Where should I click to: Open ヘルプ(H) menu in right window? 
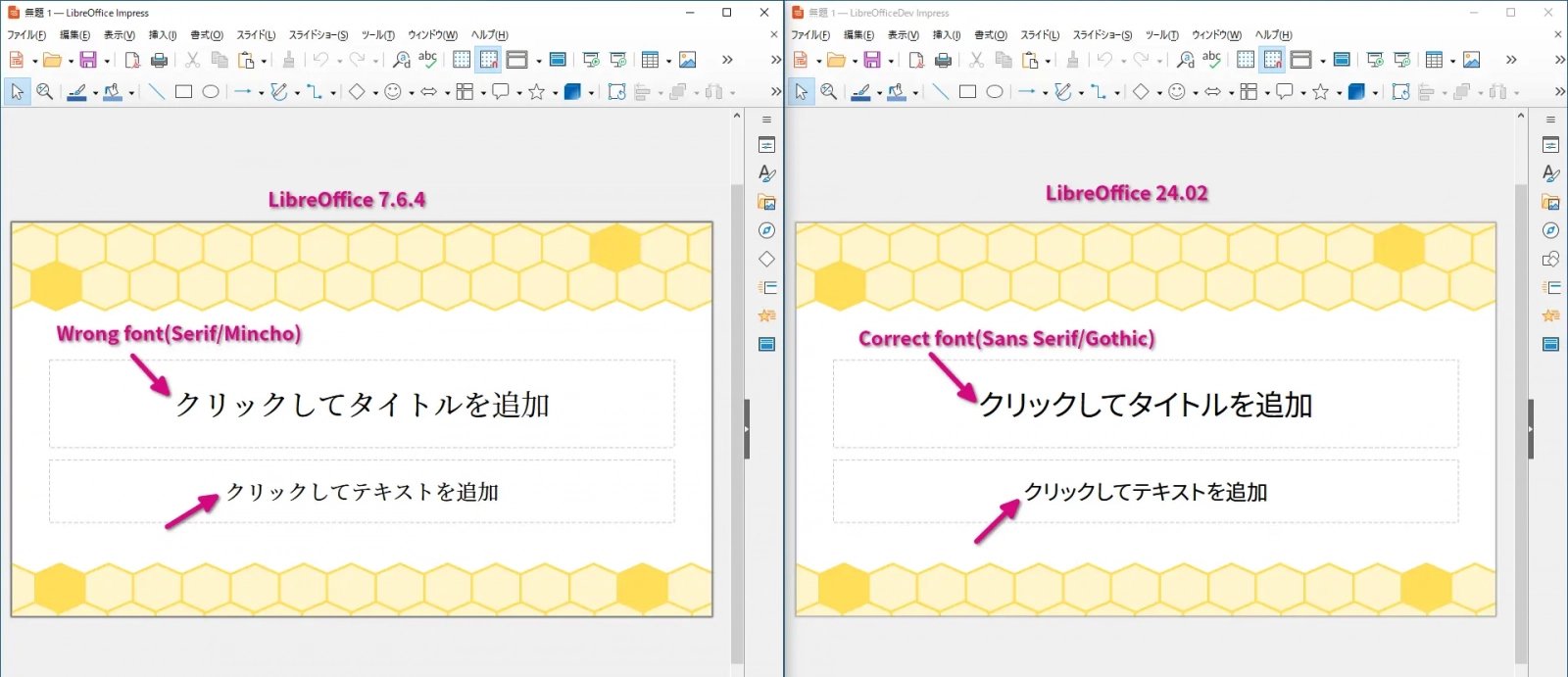[1273, 35]
